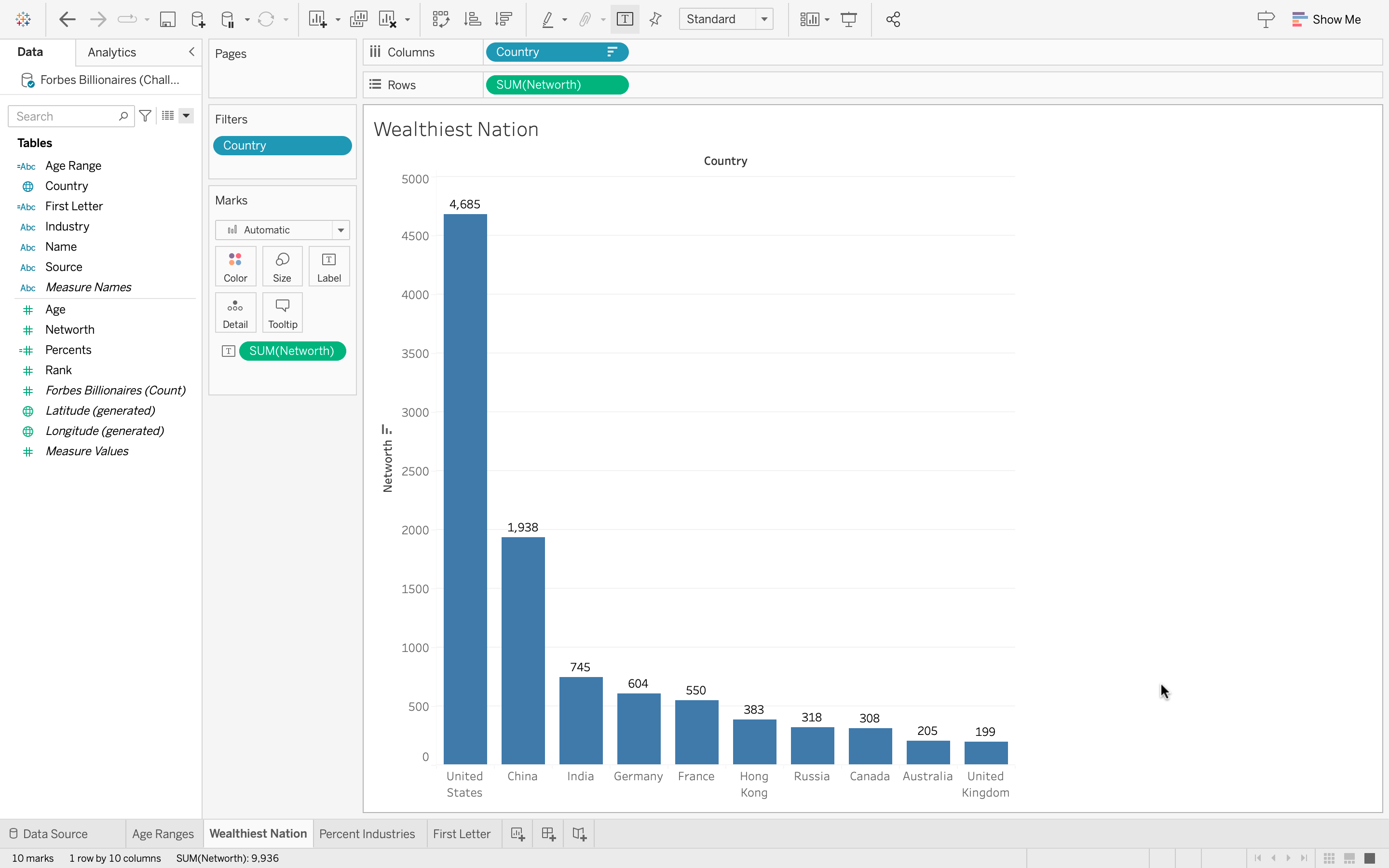The image size is (1389, 868).
Task: Click the Color button on Marks card
Action: 235,266
